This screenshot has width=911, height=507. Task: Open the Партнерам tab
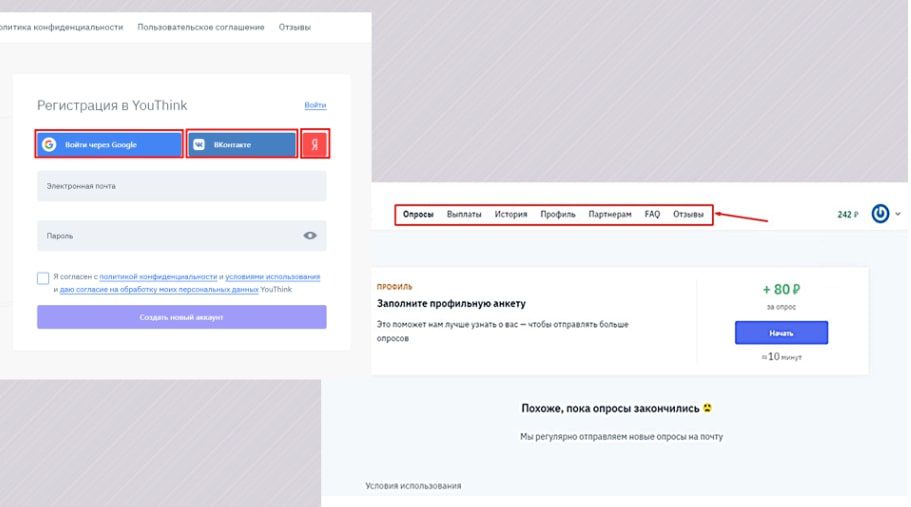click(609, 214)
